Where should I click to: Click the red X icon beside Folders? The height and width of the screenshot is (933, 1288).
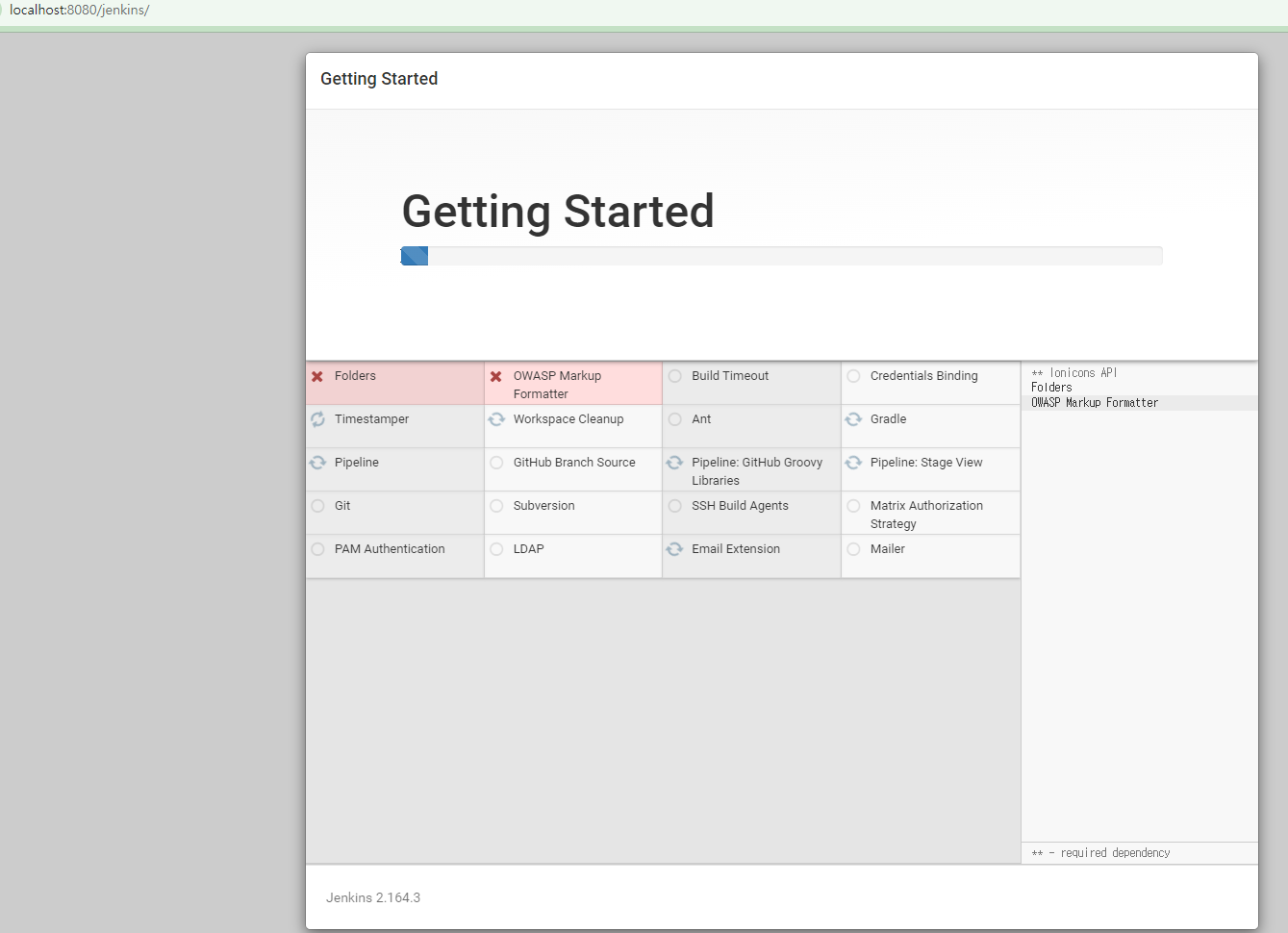click(317, 376)
